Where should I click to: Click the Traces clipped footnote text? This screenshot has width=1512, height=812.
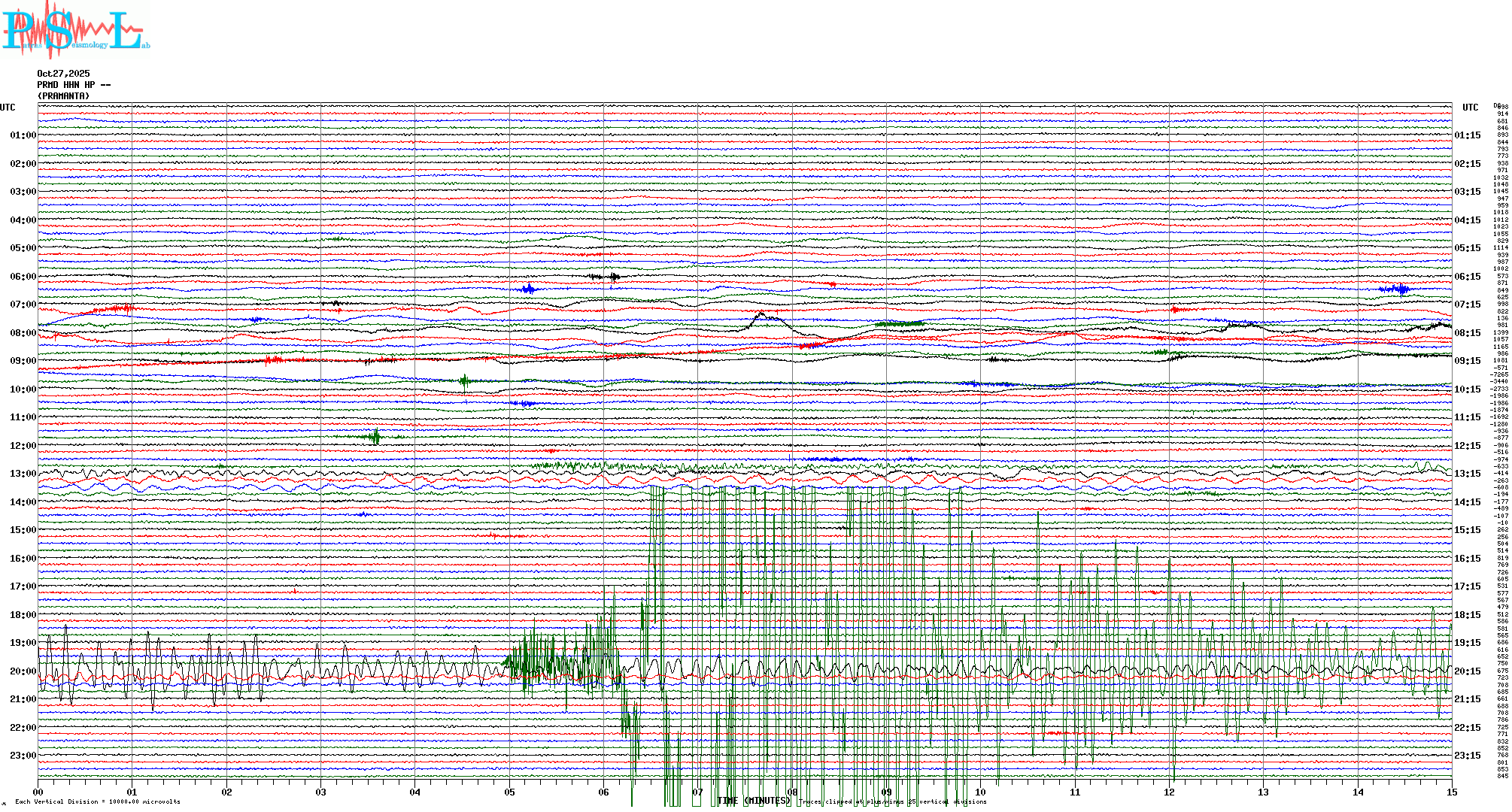(893, 801)
